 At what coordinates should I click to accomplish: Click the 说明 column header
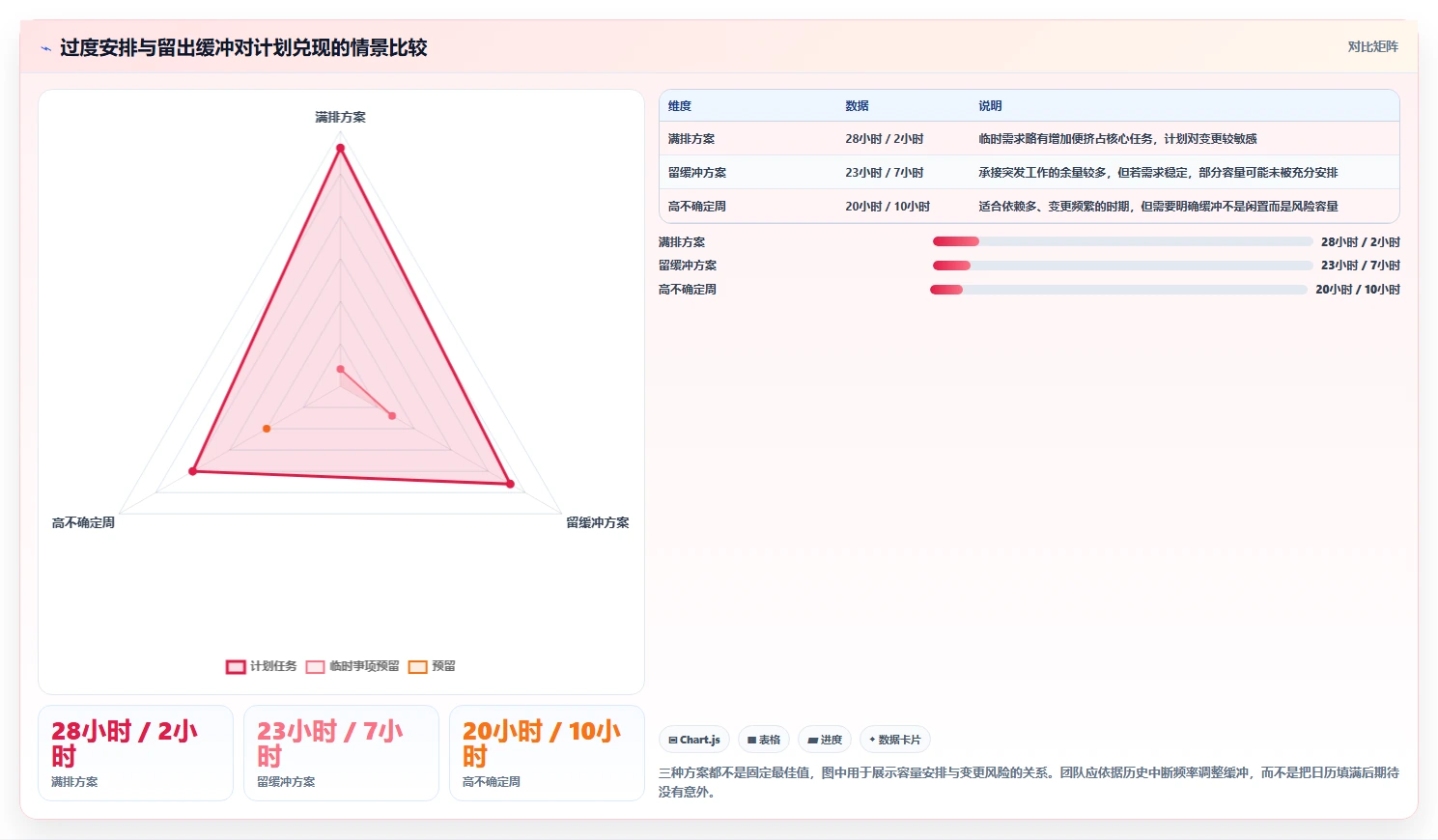990,106
